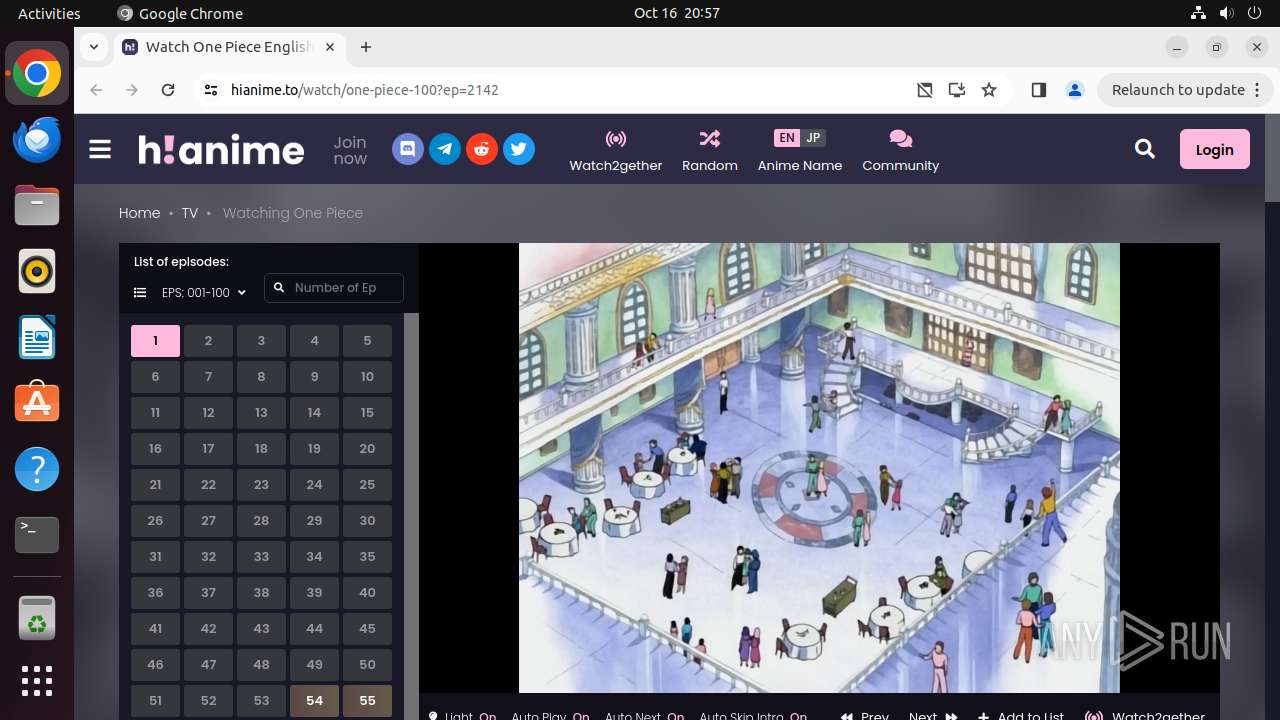Image resolution: width=1280 pixels, height=720 pixels.
Task: Select episode 16
Action: click(x=155, y=449)
